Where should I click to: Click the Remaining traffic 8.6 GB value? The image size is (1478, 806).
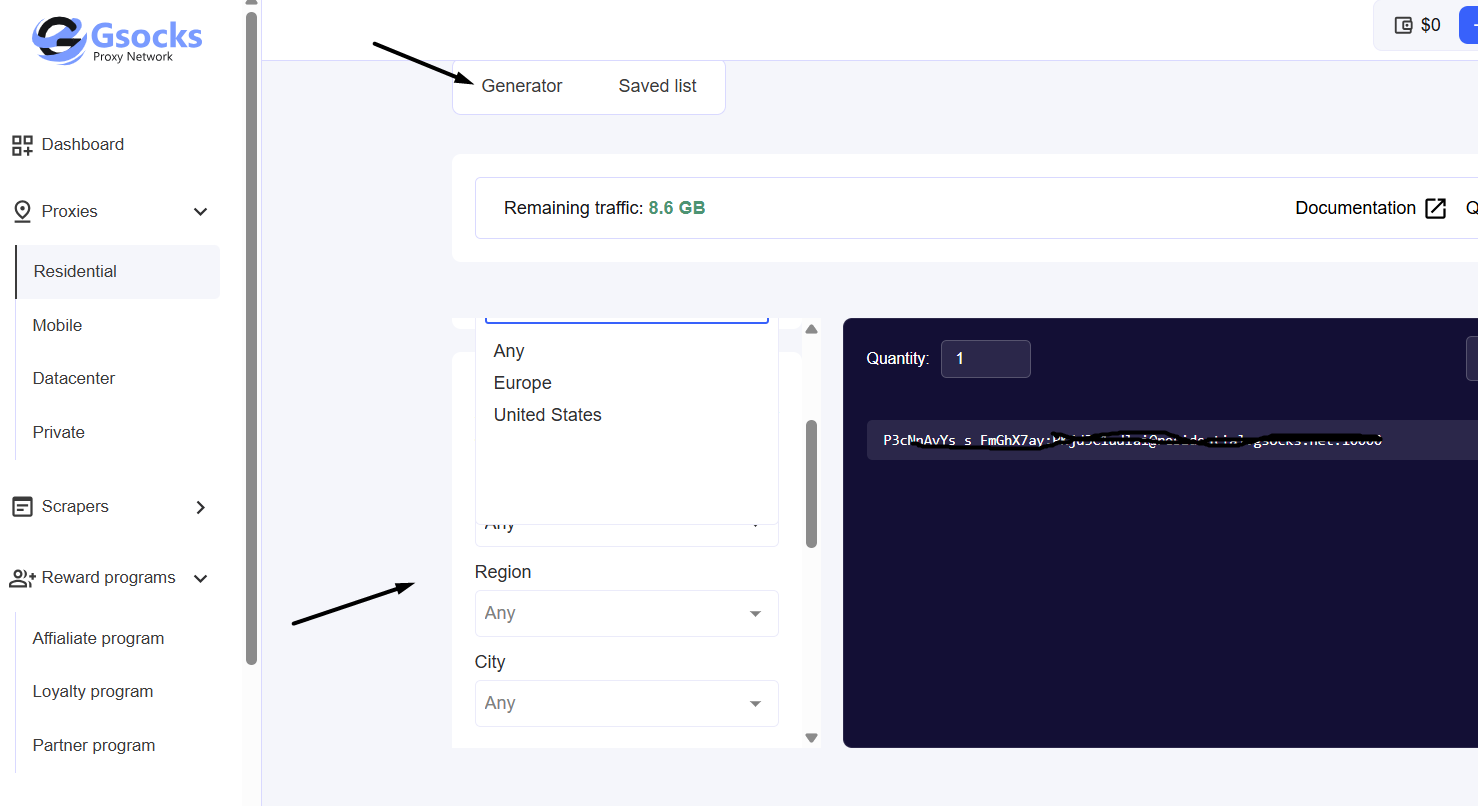(677, 208)
